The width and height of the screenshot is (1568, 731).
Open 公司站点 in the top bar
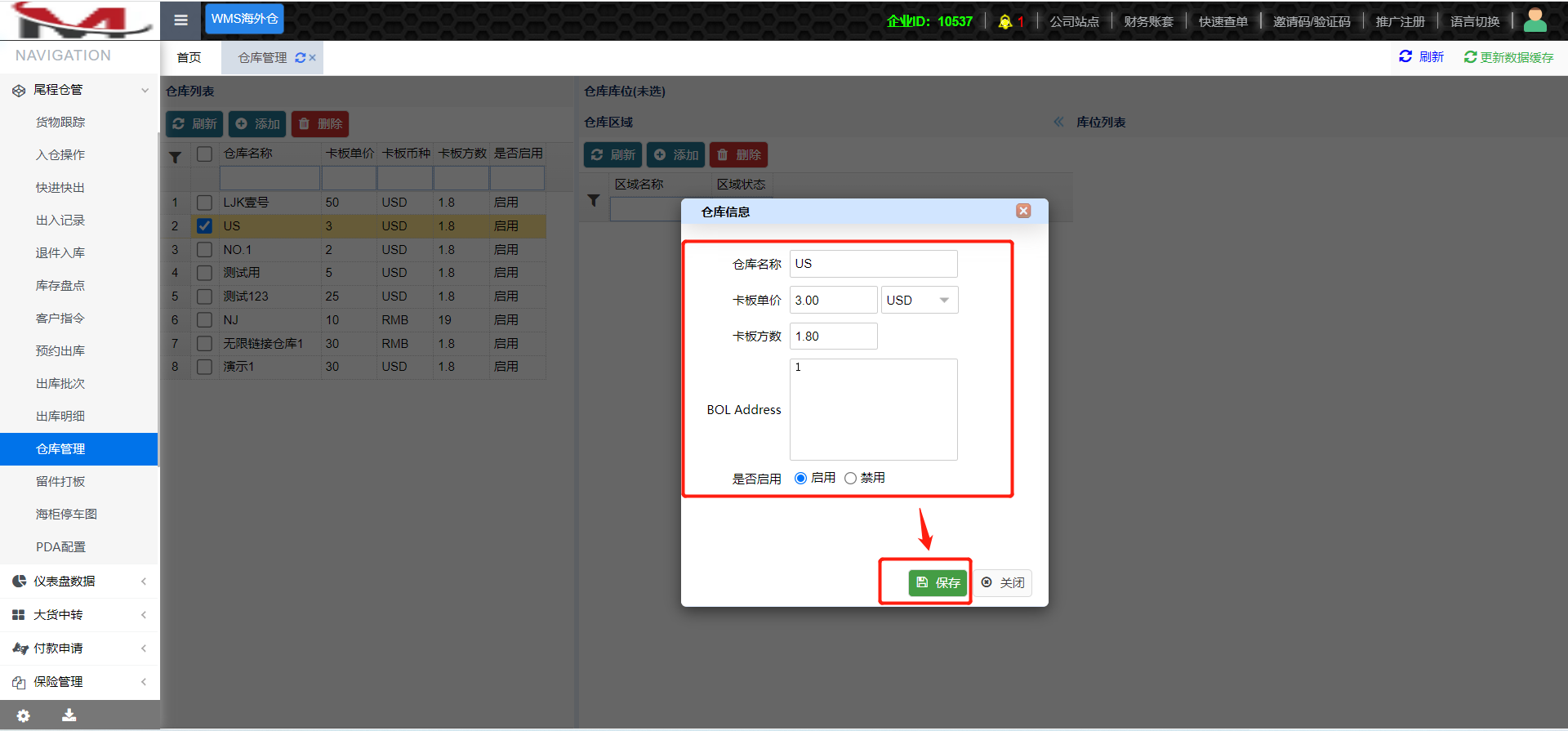point(1074,22)
